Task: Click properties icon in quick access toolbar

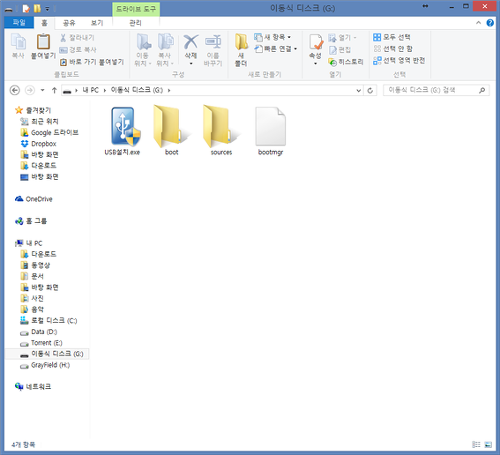Action: [x=26, y=9]
